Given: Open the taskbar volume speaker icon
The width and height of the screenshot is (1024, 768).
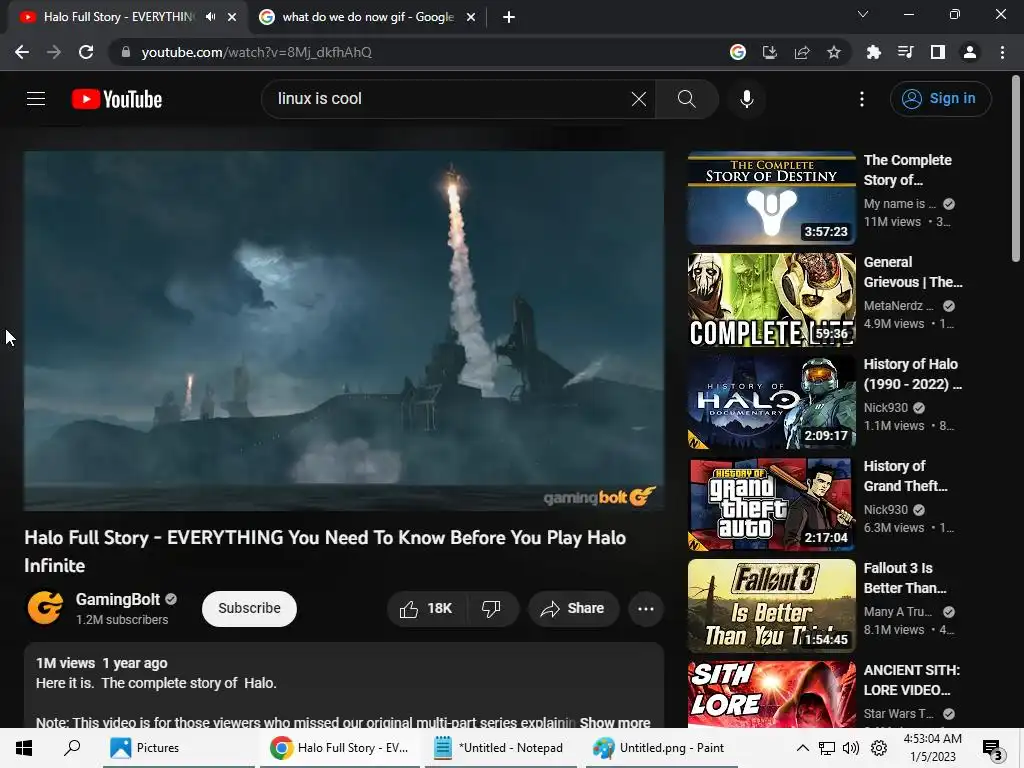Looking at the screenshot, I should [x=851, y=748].
